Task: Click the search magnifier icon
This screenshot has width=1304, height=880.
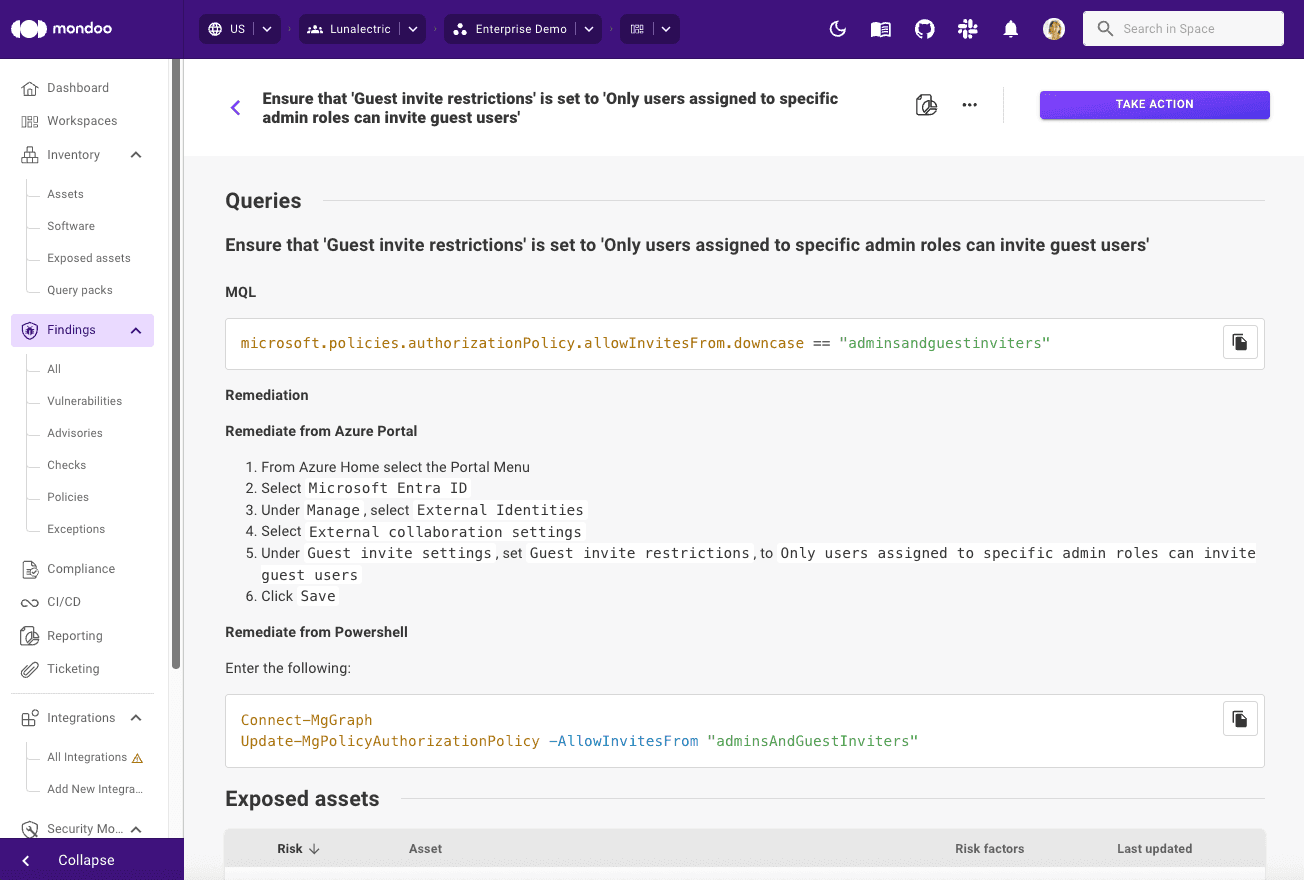Action: pyautogui.click(x=1105, y=29)
